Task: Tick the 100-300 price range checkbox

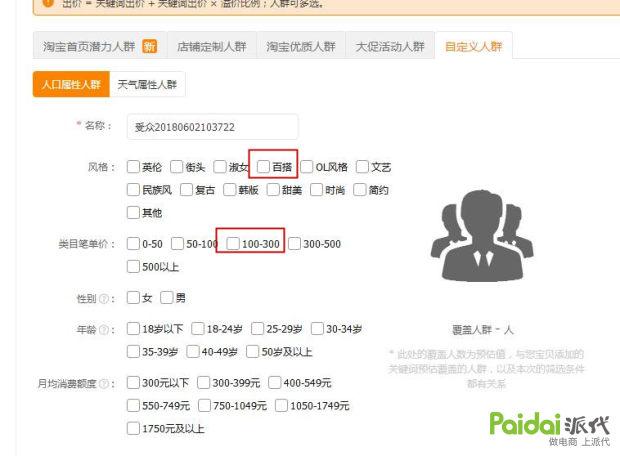Action: [x=233, y=243]
